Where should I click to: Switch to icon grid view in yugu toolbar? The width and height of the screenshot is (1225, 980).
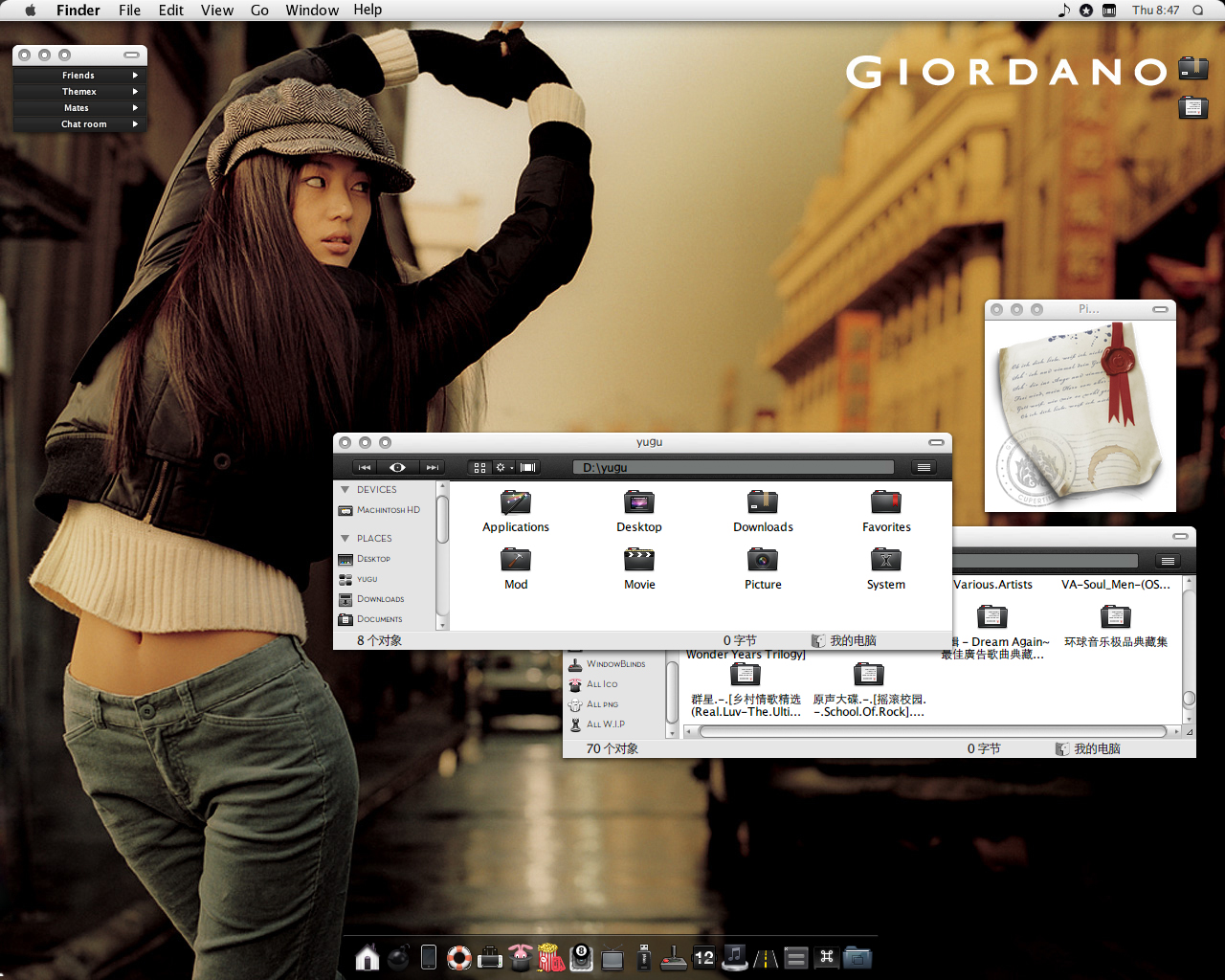[479, 467]
